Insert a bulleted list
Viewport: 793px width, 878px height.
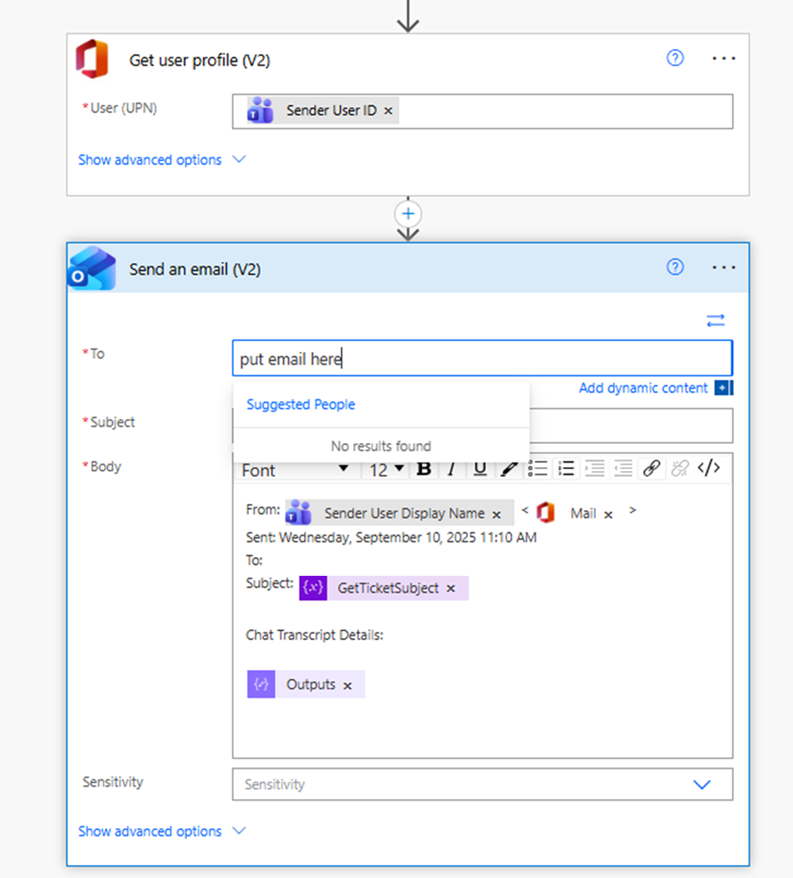pos(538,468)
